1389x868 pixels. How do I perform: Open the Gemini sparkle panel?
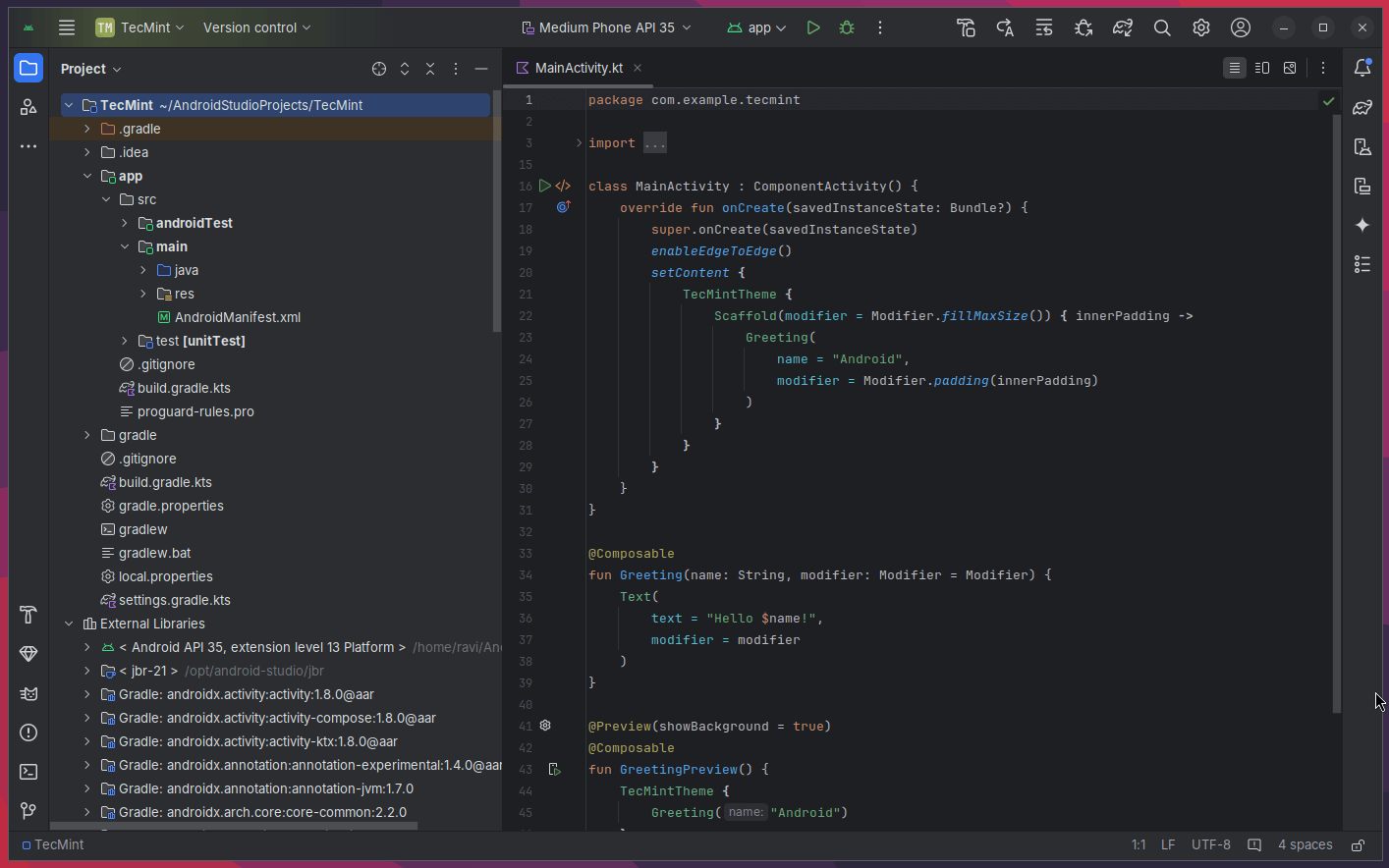[x=1362, y=225]
